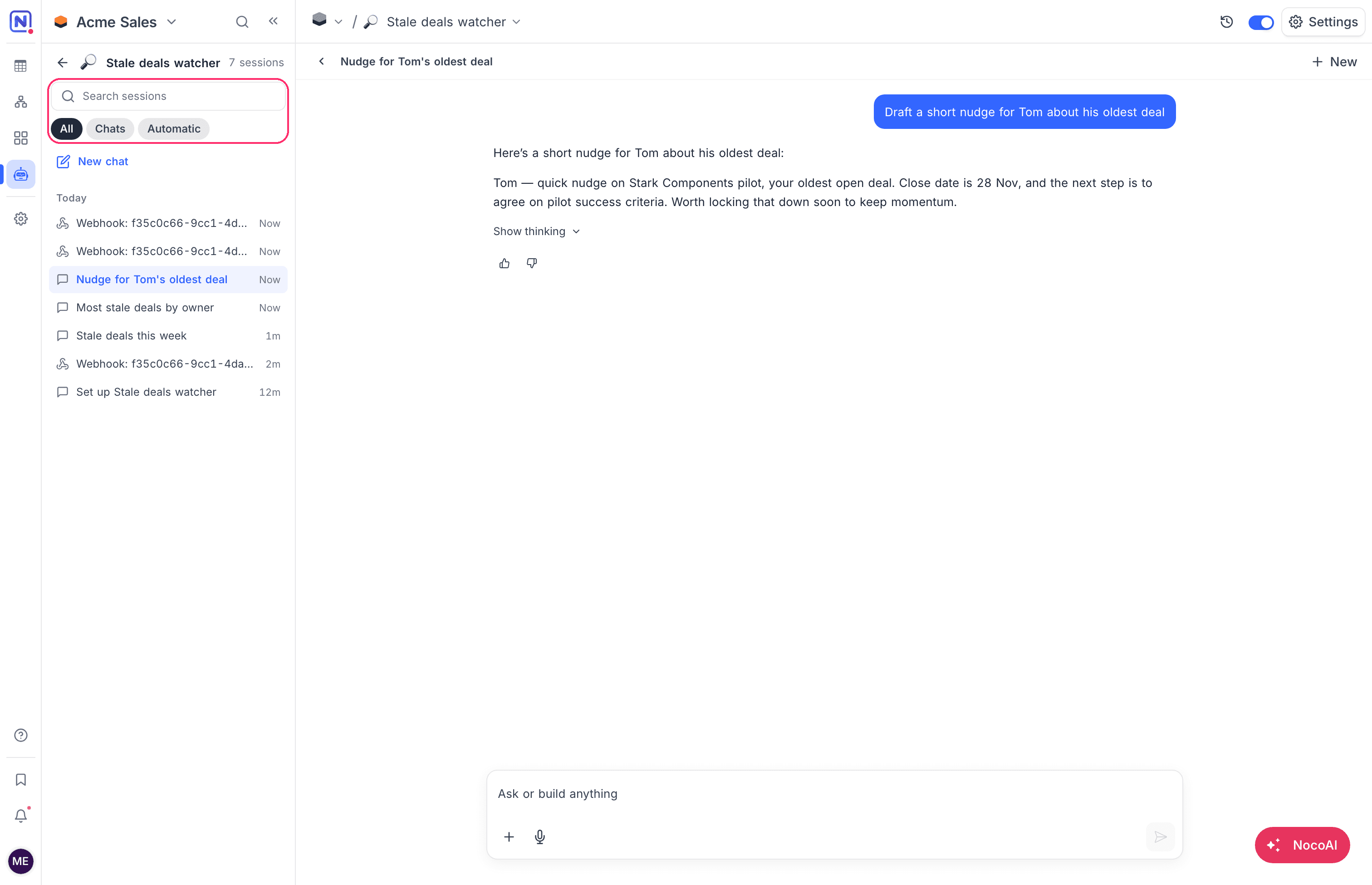Click the Search sessions field
Screen dimensions: 1372x885
point(168,96)
